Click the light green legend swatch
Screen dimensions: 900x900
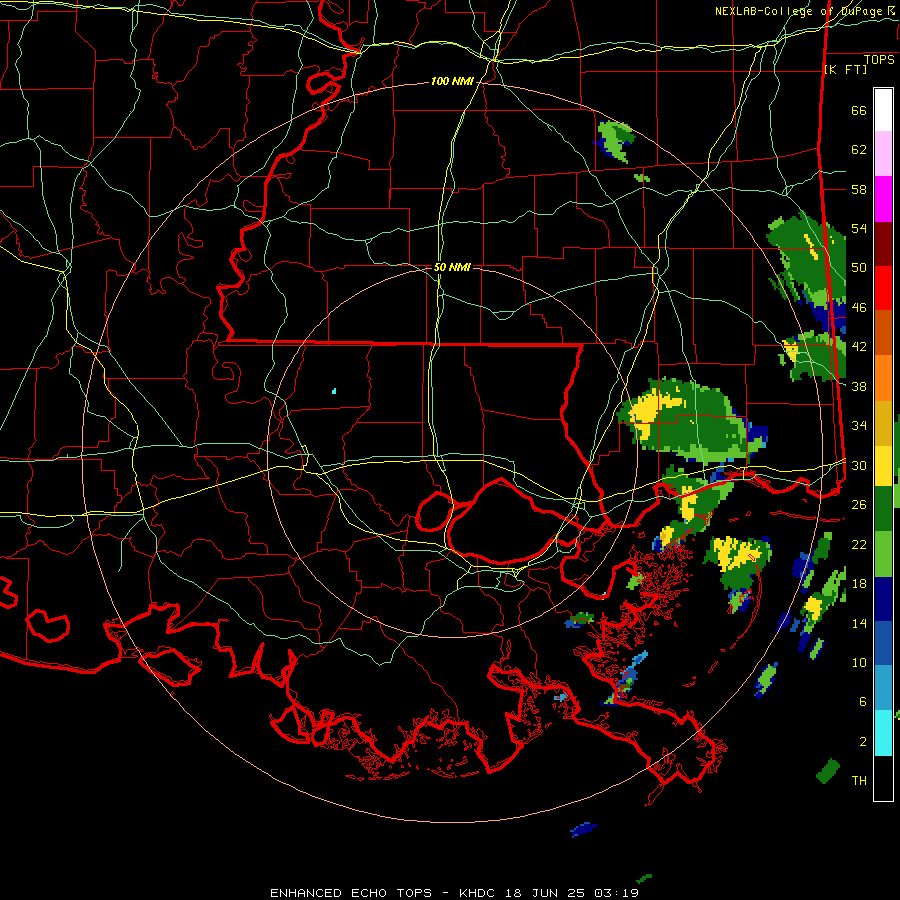[x=883, y=554]
